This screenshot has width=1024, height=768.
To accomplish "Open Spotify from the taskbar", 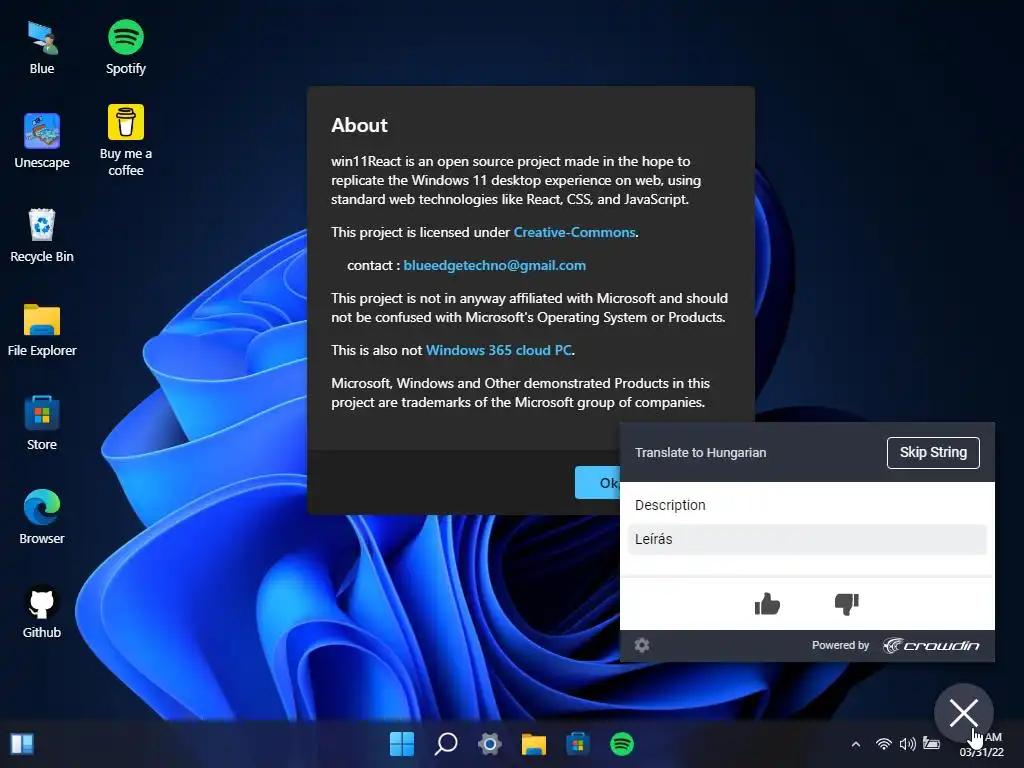I will (x=622, y=744).
